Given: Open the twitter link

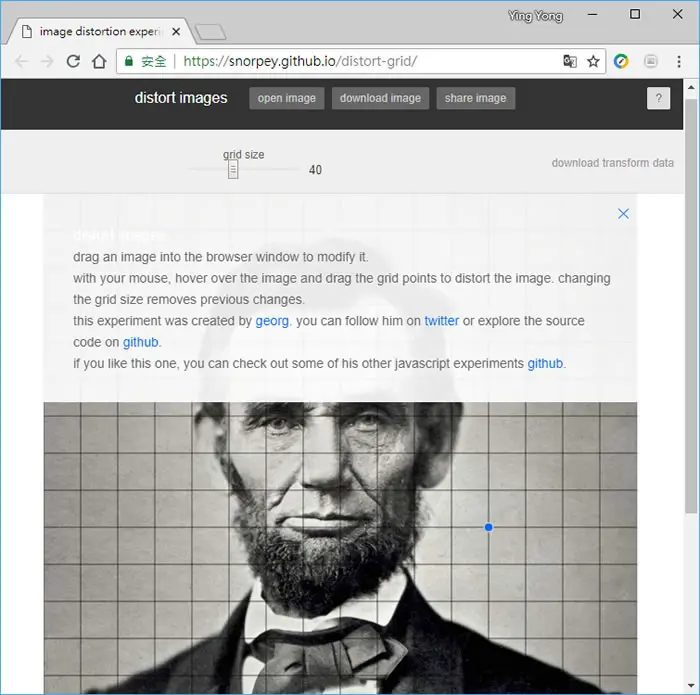Looking at the screenshot, I should click(441, 321).
